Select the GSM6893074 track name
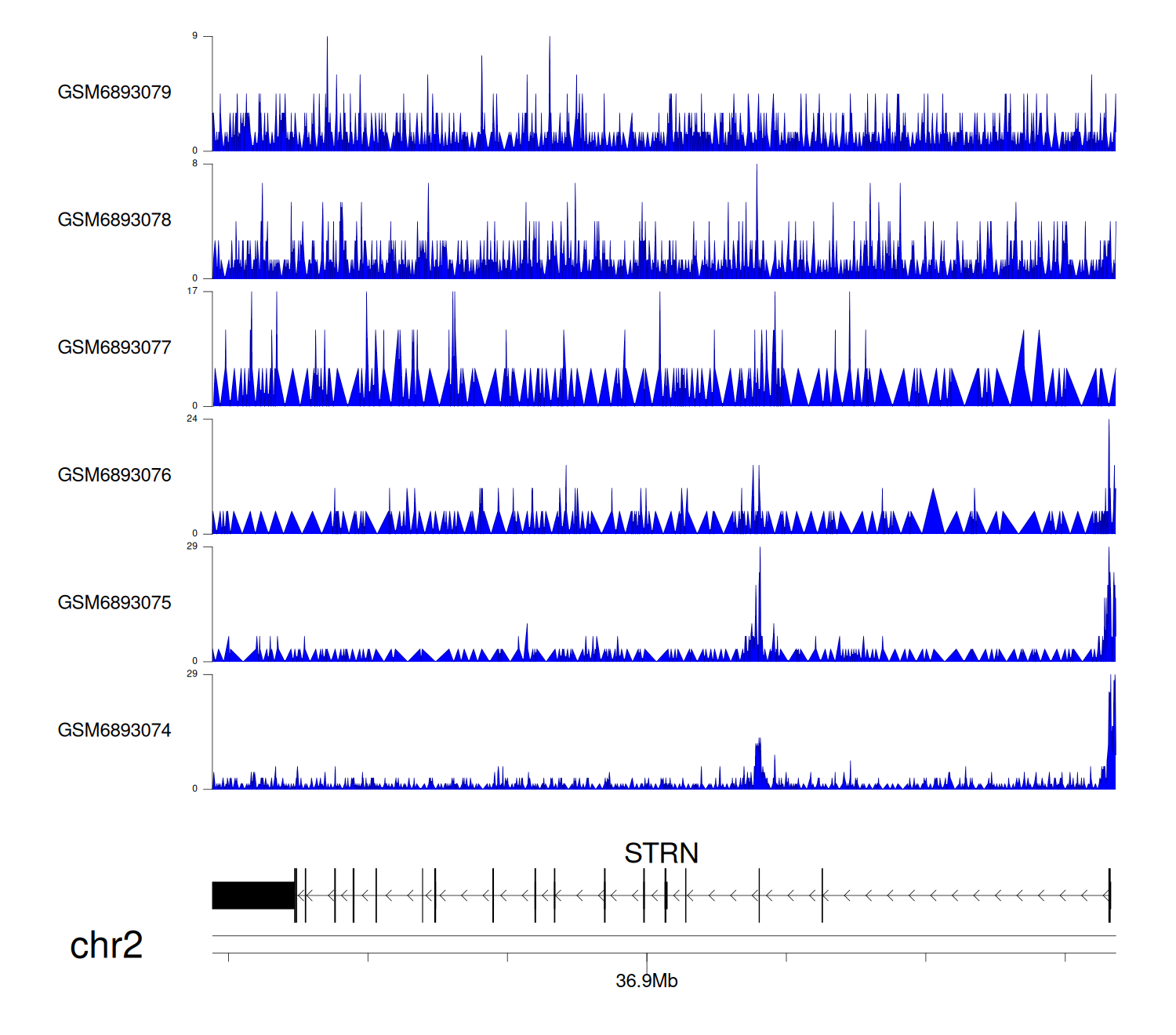Viewport: 1176px width, 1035px height. (114, 731)
